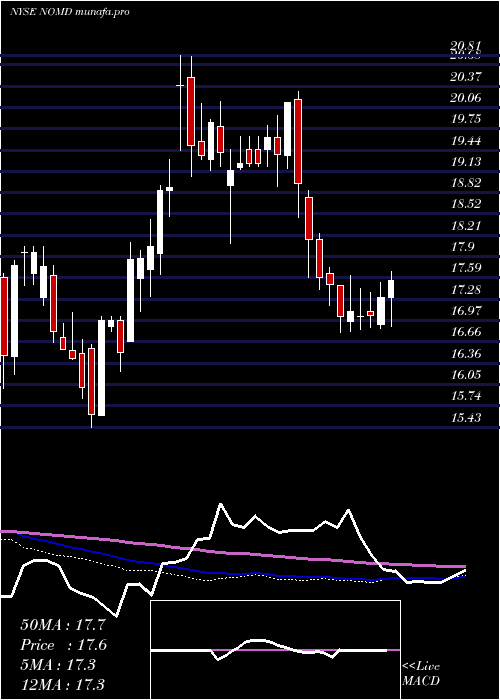This screenshot has height=700, width=500.
Task: Click inside the MACD inset chart box
Action: 275,650
